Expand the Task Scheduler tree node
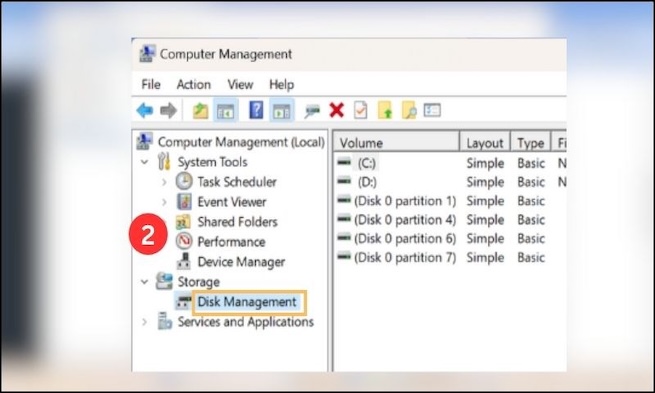This screenshot has width=655, height=393. (x=164, y=182)
